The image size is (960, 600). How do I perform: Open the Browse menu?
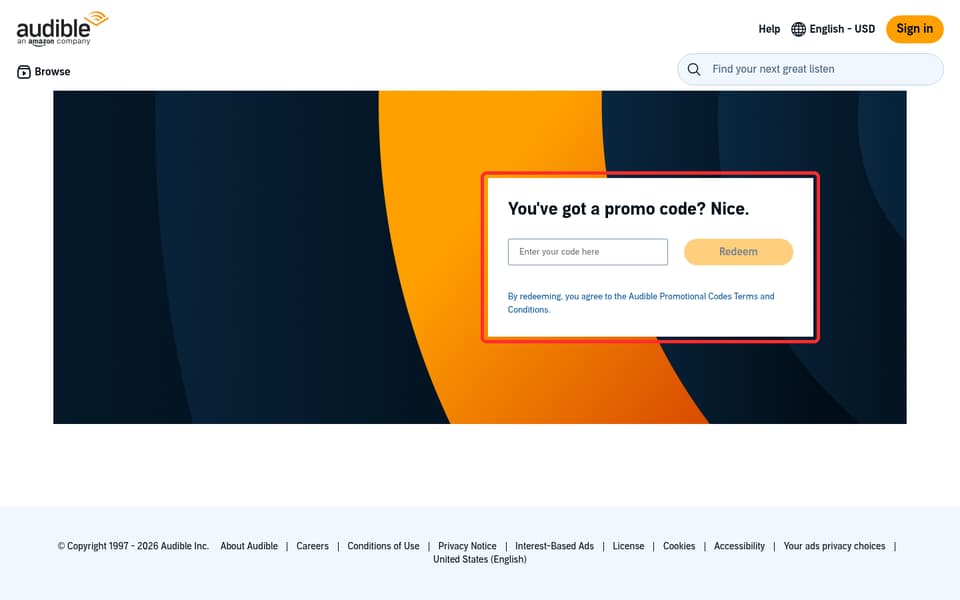click(x=43, y=72)
